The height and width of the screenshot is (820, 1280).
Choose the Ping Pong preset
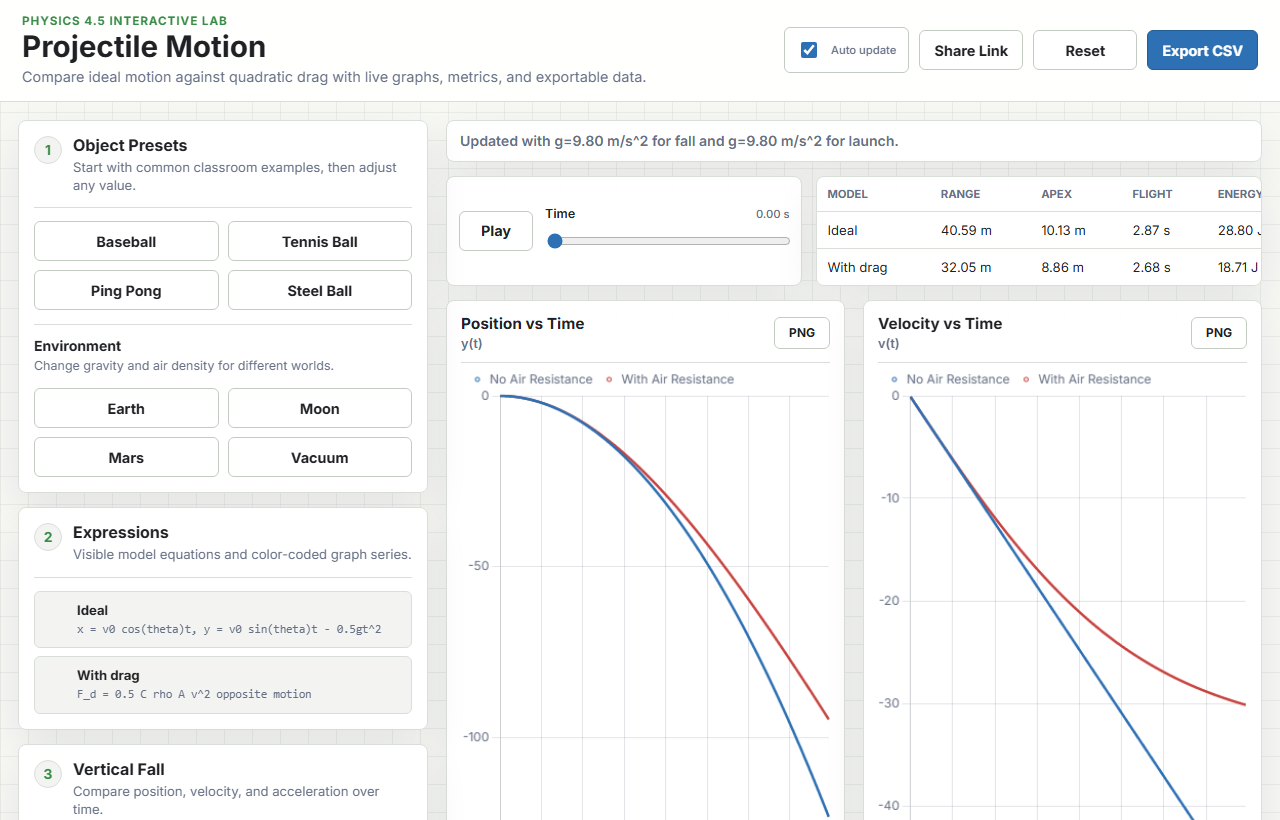pyautogui.click(x=126, y=290)
